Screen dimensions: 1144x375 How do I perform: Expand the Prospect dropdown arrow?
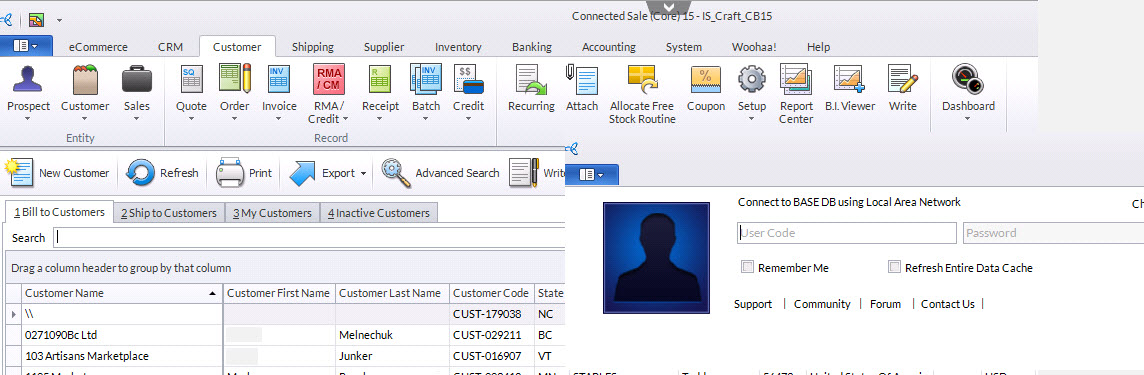[28, 118]
